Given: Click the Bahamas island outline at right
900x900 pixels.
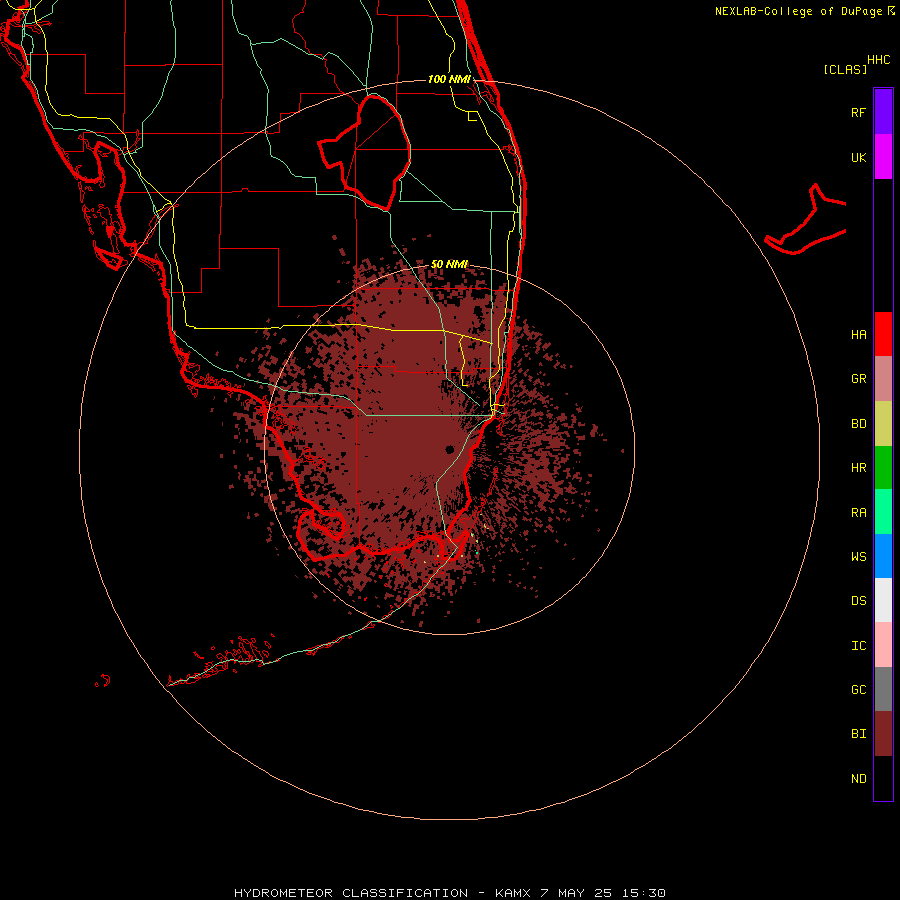Looking at the screenshot, I should point(806,221).
